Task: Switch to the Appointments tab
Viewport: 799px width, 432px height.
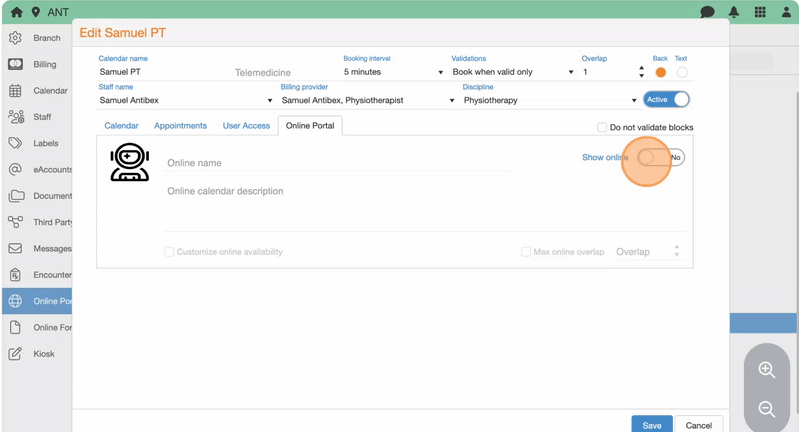Action: click(x=180, y=126)
